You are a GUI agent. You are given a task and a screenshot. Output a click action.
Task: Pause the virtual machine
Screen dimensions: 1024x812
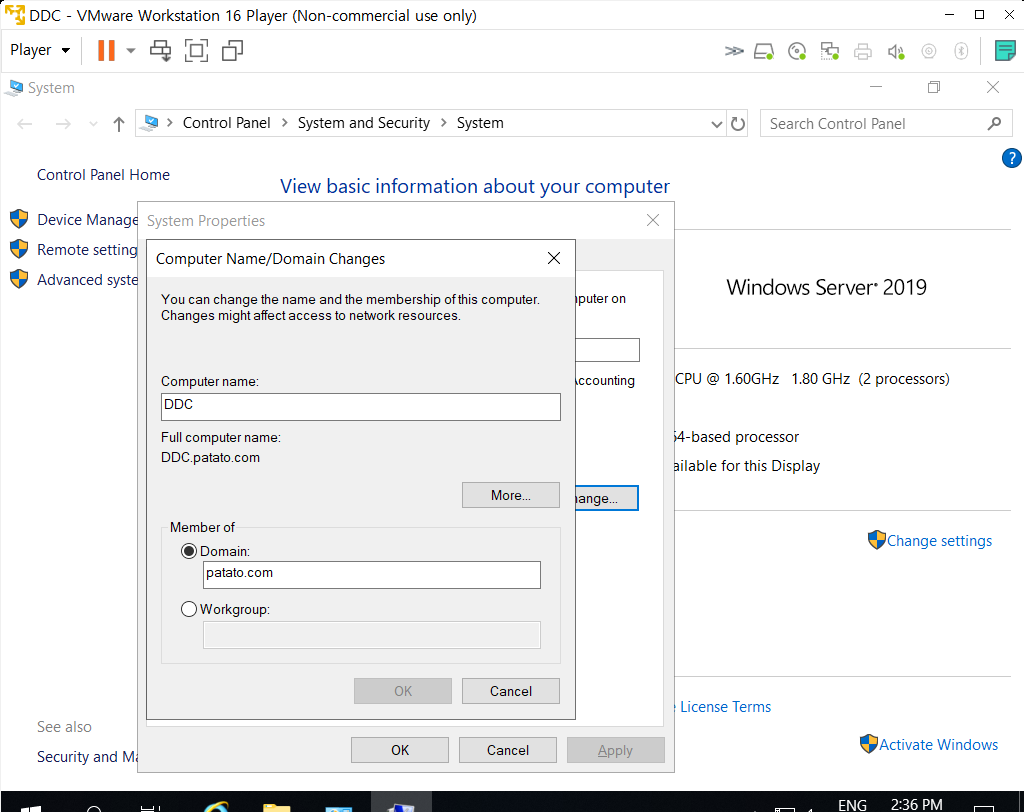106,50
